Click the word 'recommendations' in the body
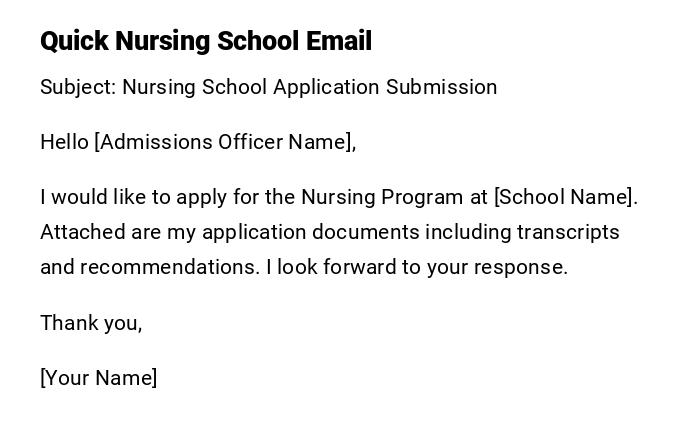The width and height of the screenshot is (700, 440). click(x=170, y=267)
